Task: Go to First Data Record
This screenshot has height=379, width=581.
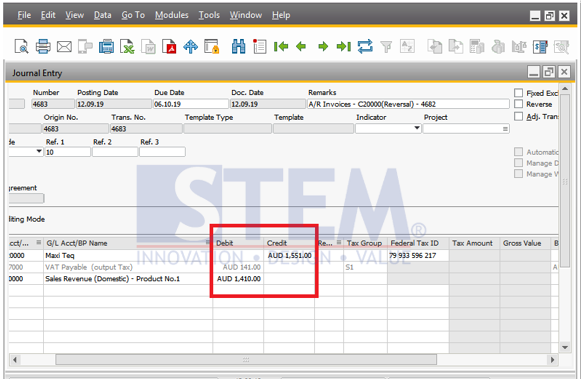Action: coord(281,47)
